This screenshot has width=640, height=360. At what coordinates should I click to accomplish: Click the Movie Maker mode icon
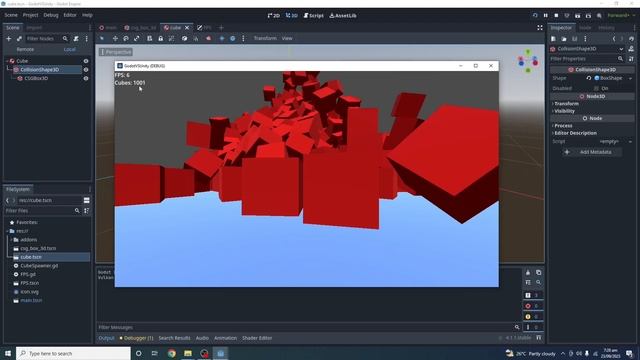pyautogui.click(x=599, y=16)
